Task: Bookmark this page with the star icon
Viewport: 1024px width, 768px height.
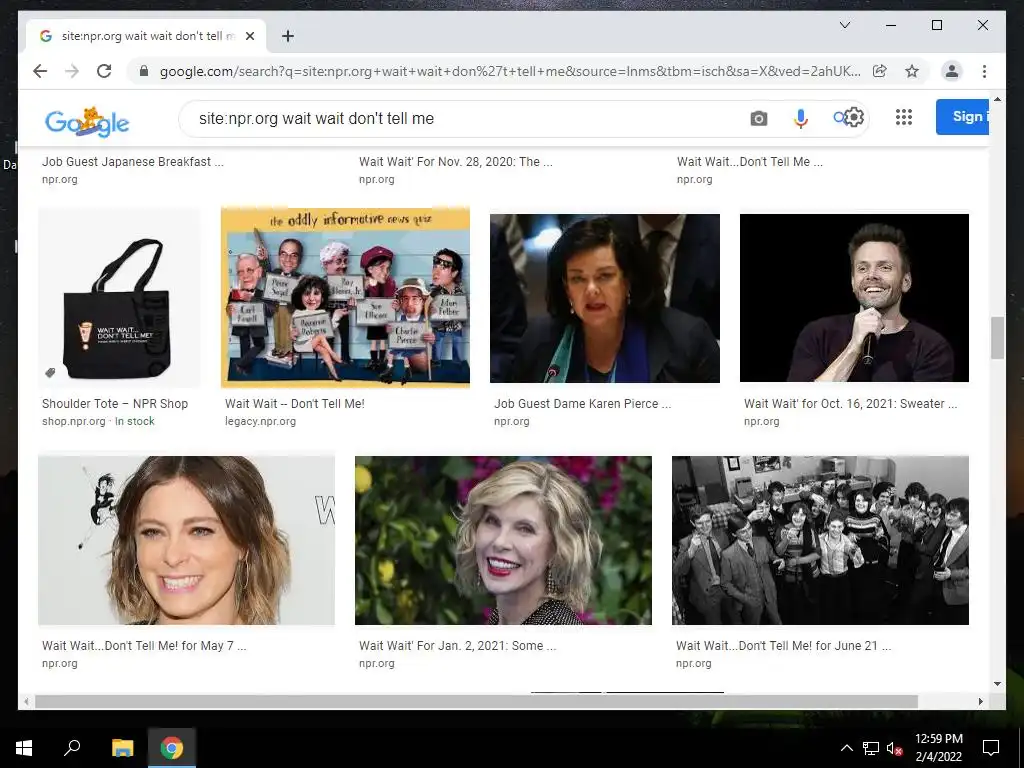Action: (912, 71)
